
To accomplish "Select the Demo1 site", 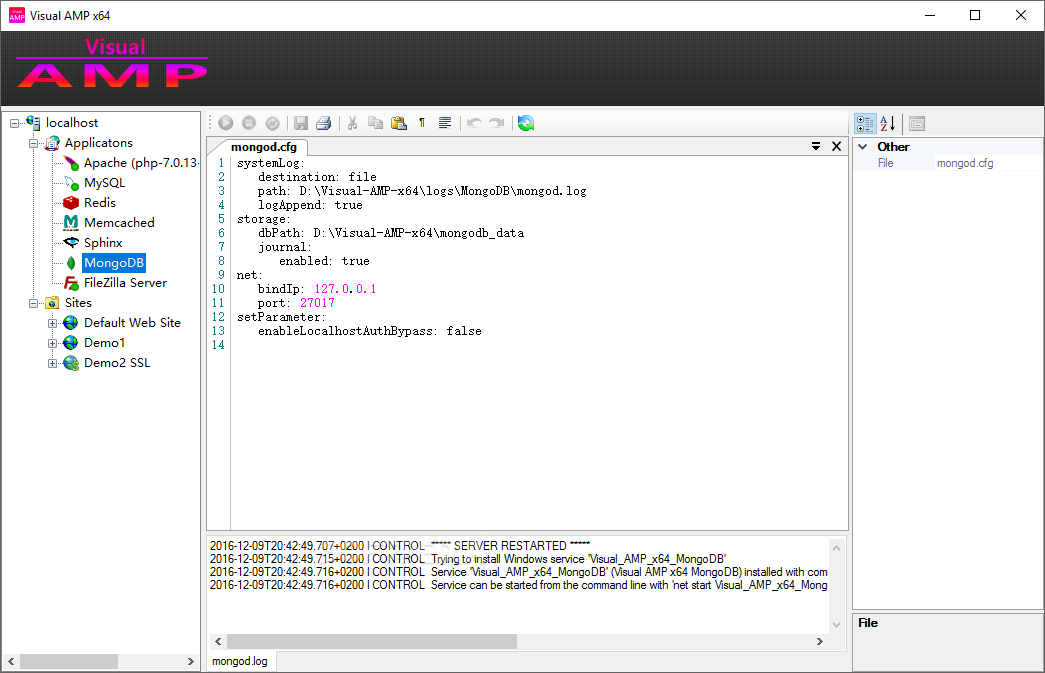I will [x=105, y=342].
